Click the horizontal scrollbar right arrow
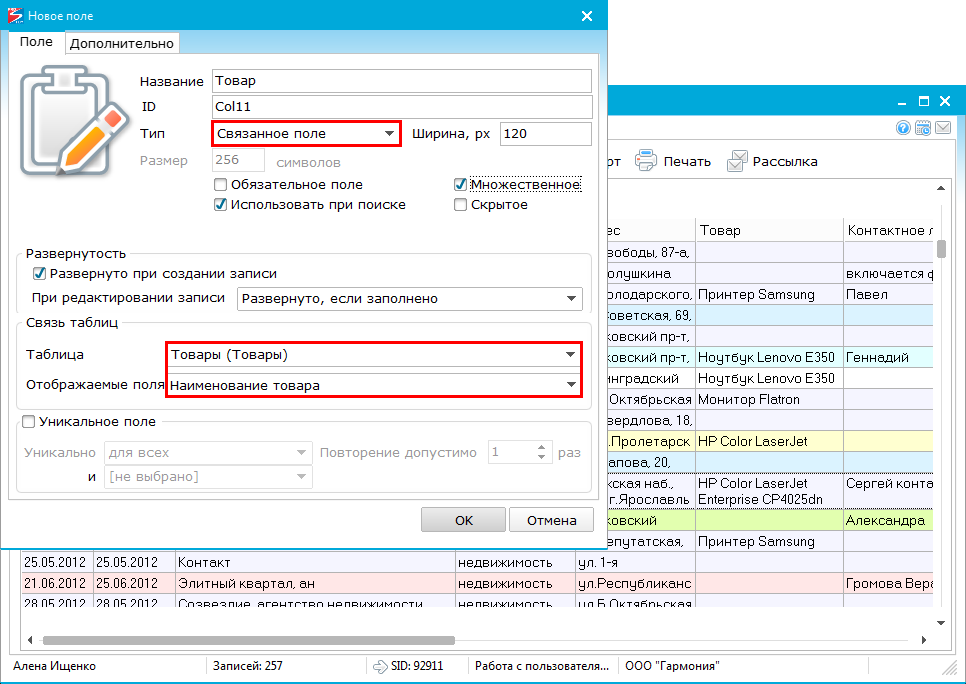Image resolution: width=966 pixels, height=684 pixels. 923,640
